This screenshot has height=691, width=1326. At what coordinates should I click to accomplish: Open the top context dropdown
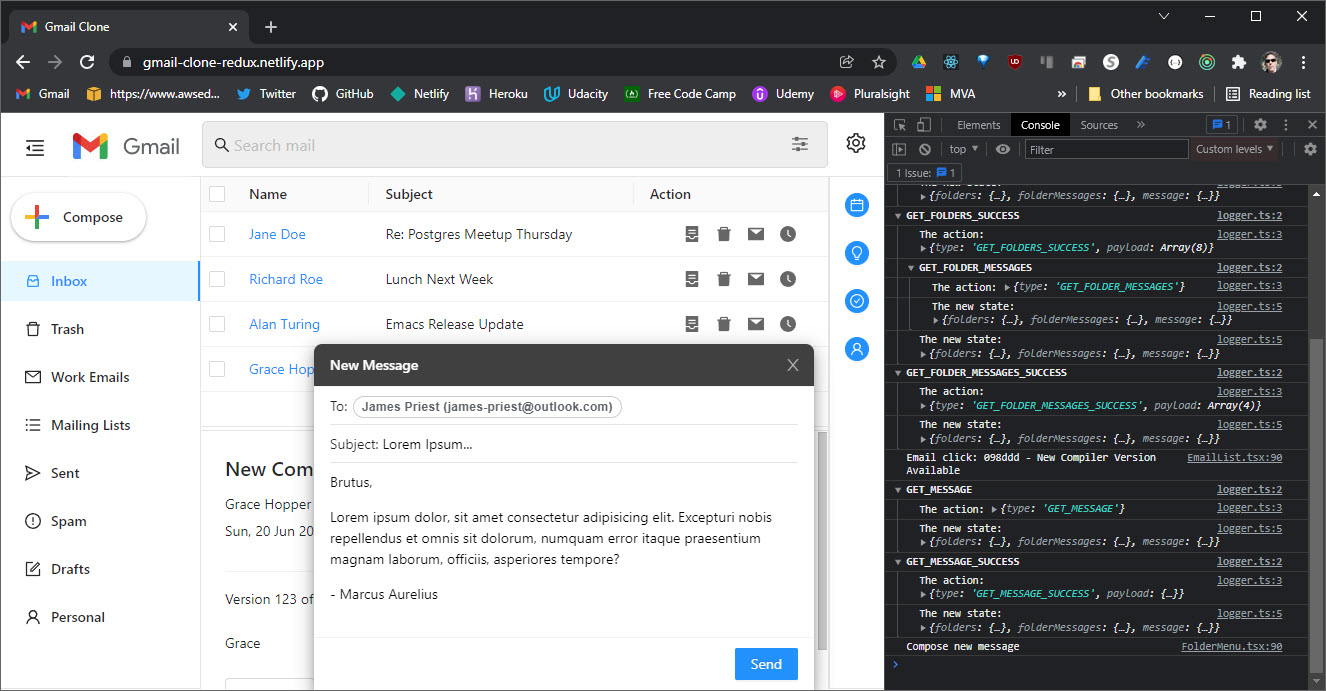coord(964,149)
